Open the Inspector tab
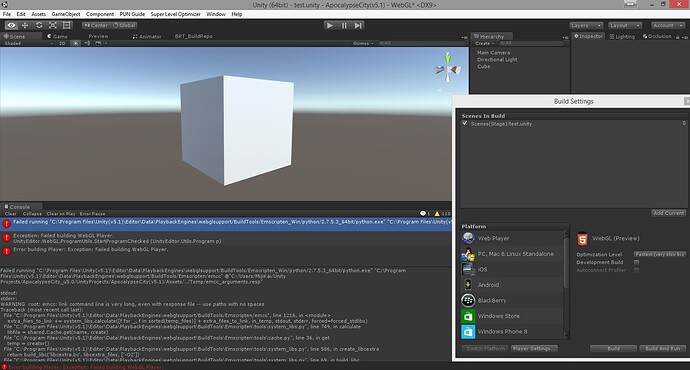This screenshot has width=690, height=370. (x=588, y=37)
